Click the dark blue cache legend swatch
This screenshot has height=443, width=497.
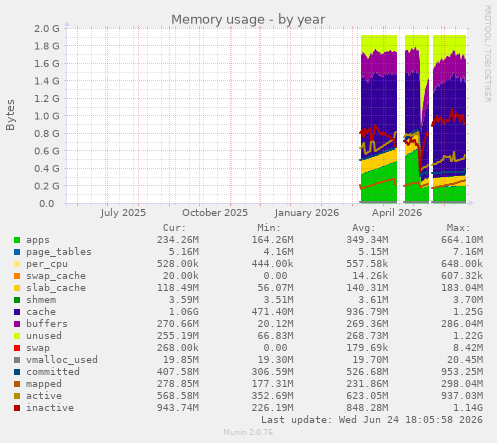[x=17, y=312]
